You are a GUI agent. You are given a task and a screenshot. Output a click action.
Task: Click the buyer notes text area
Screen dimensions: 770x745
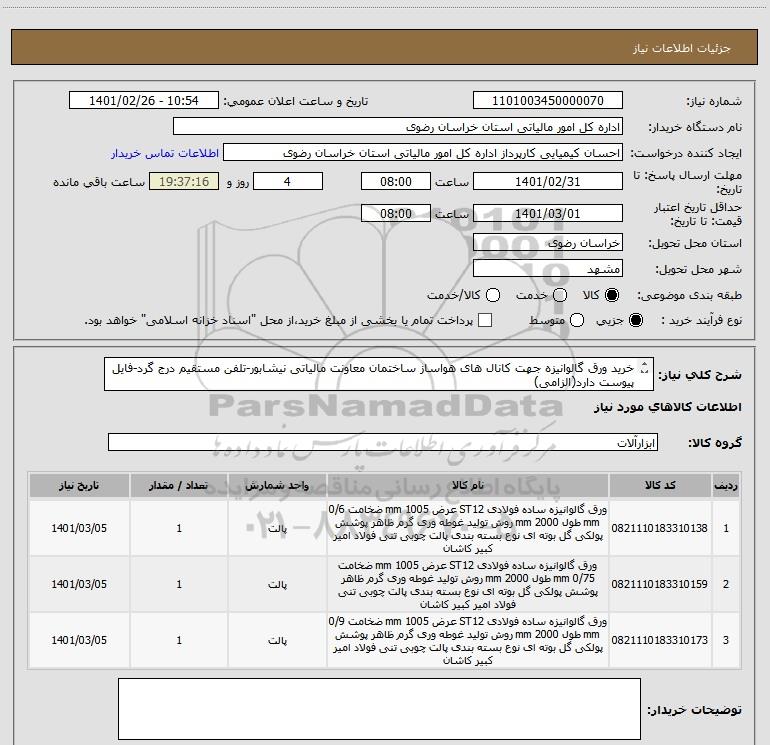coord(379,709)
